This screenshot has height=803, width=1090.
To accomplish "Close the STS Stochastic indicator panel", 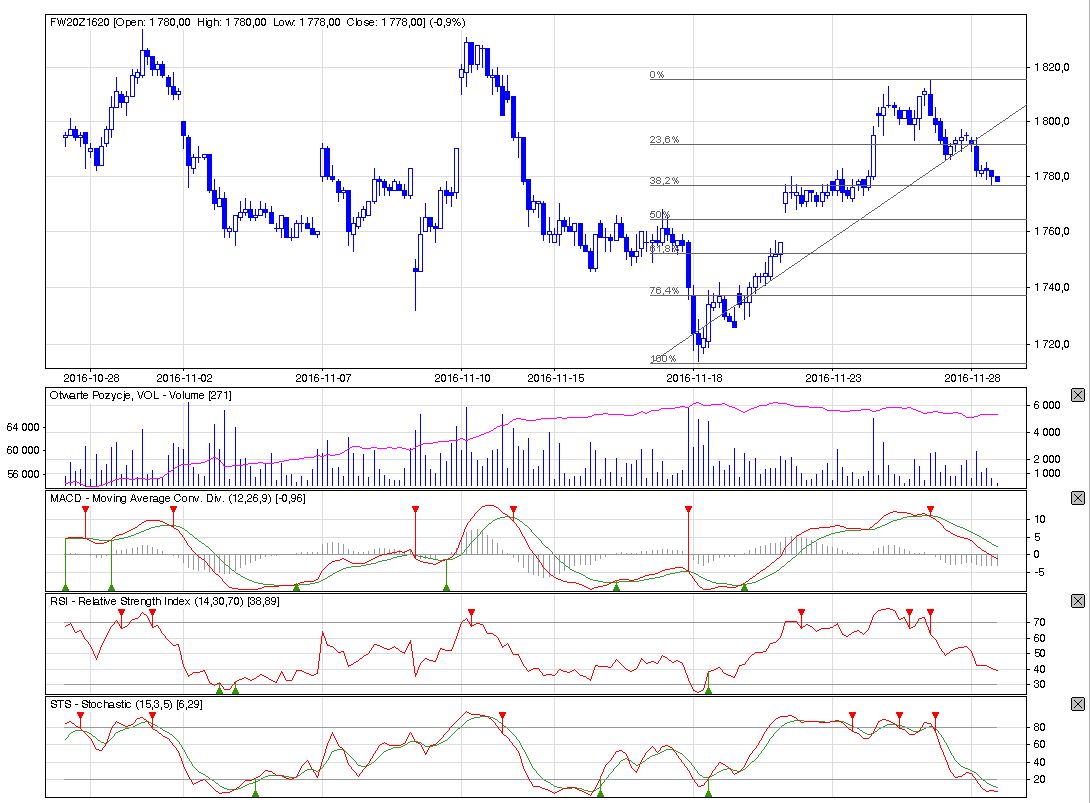I will 1077,704.
